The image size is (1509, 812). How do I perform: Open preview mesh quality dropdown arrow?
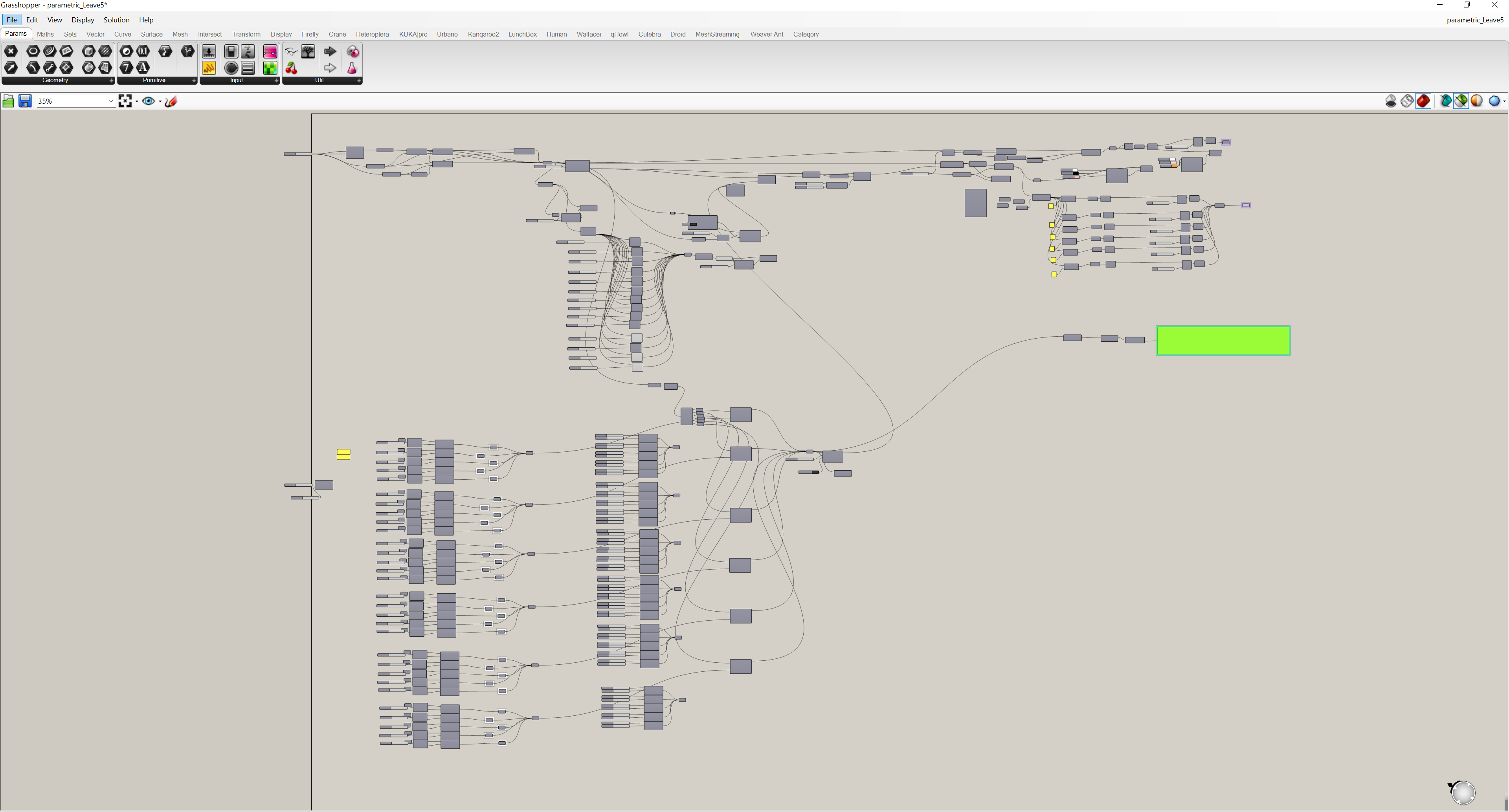pyautogui.click(x=1504, y=101)
